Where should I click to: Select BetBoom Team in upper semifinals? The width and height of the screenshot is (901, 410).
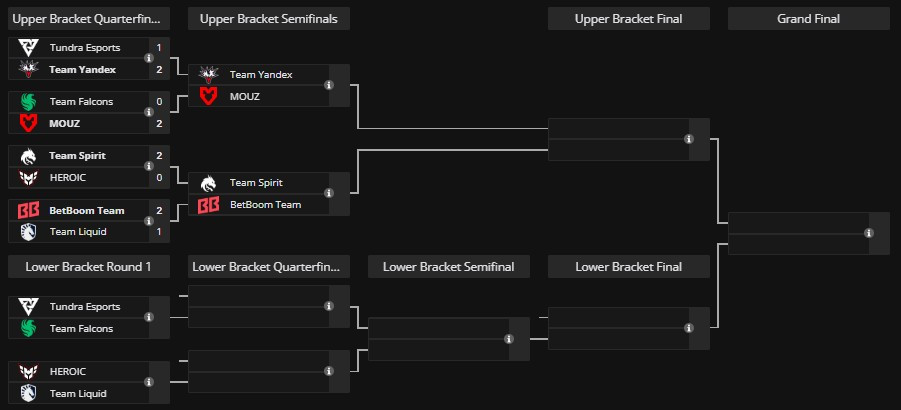click(x=264, y=205)
